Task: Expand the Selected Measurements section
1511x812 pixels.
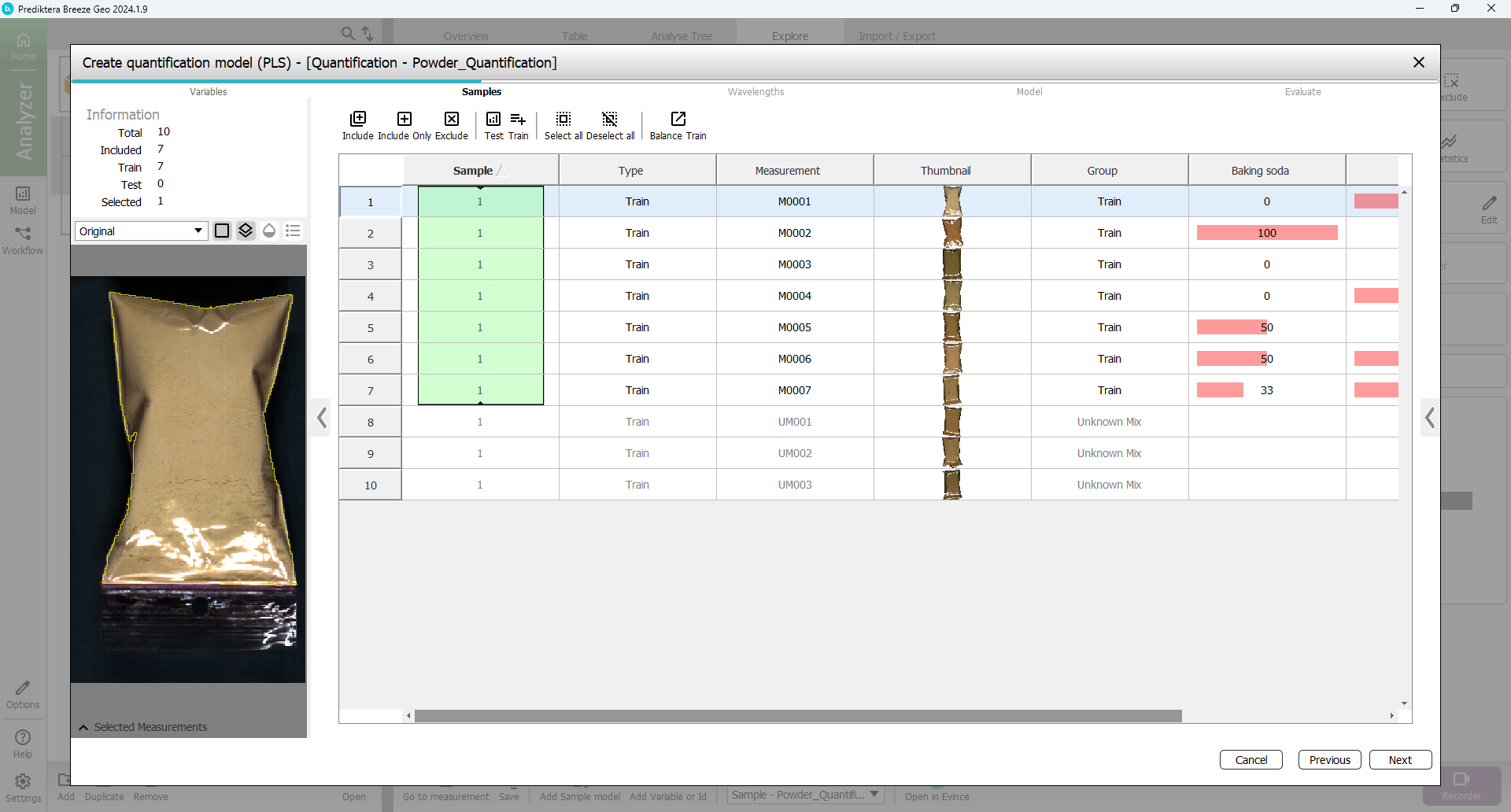Action: tap(83, 728)
